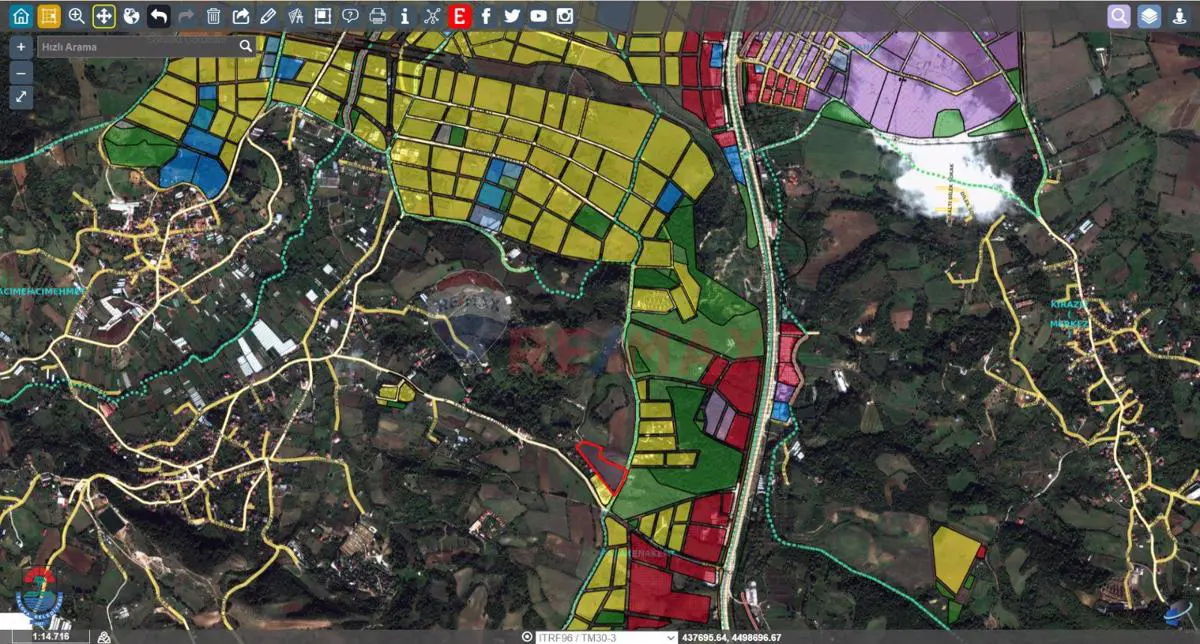Open the Instagram link icon

coord(565,16)
